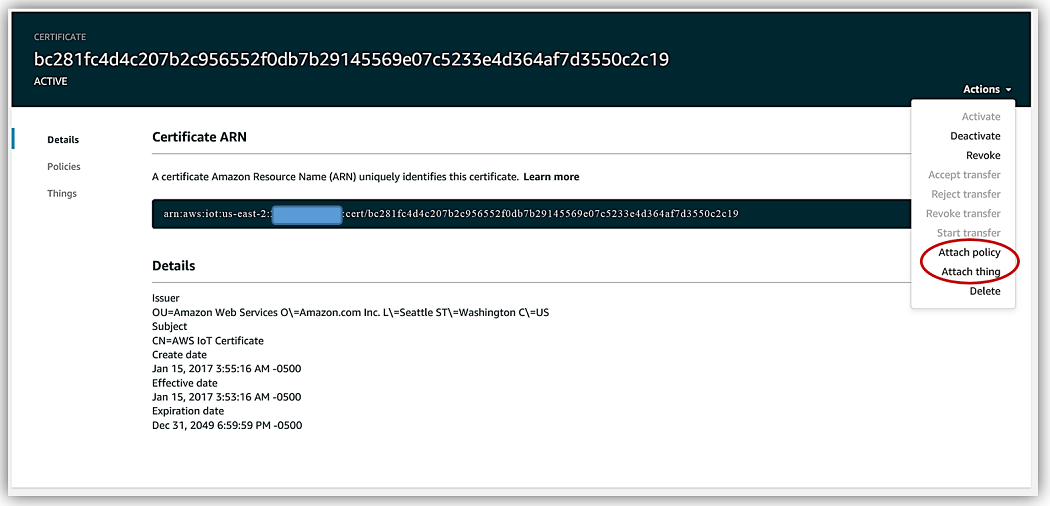The image size is (1050, 506).
Task: Select Activate from the Actions menu
Action: click(980, 117)
